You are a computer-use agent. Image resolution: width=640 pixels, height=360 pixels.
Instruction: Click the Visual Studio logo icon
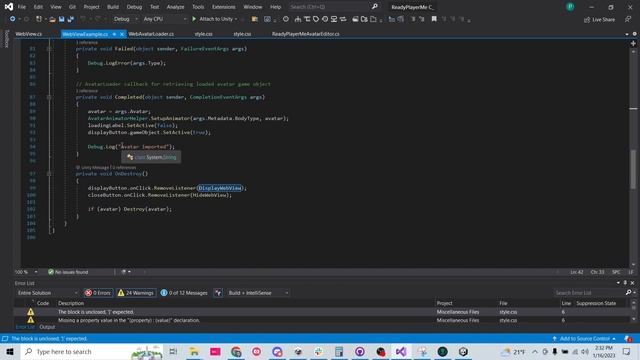click(9, 7)
